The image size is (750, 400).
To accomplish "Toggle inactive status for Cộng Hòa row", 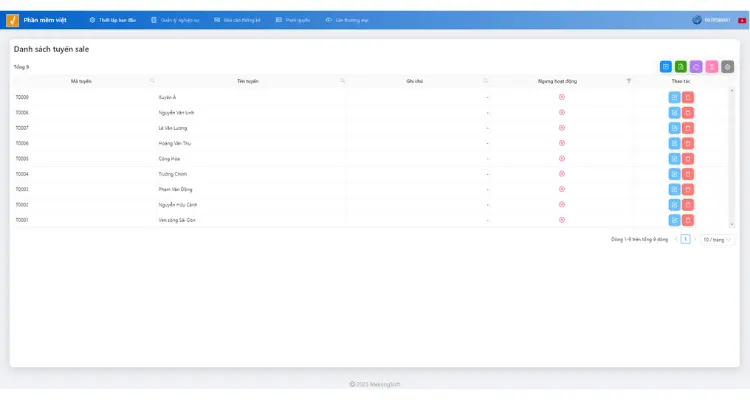I will click(x=562, y=158).
